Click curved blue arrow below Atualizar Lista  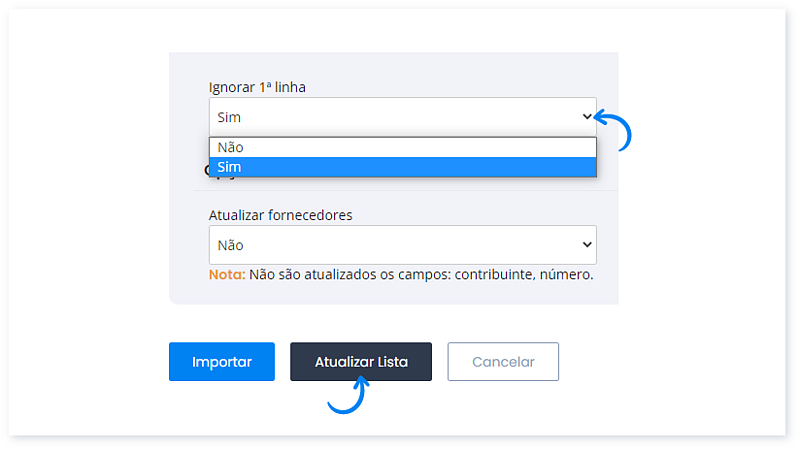point(347,397)
